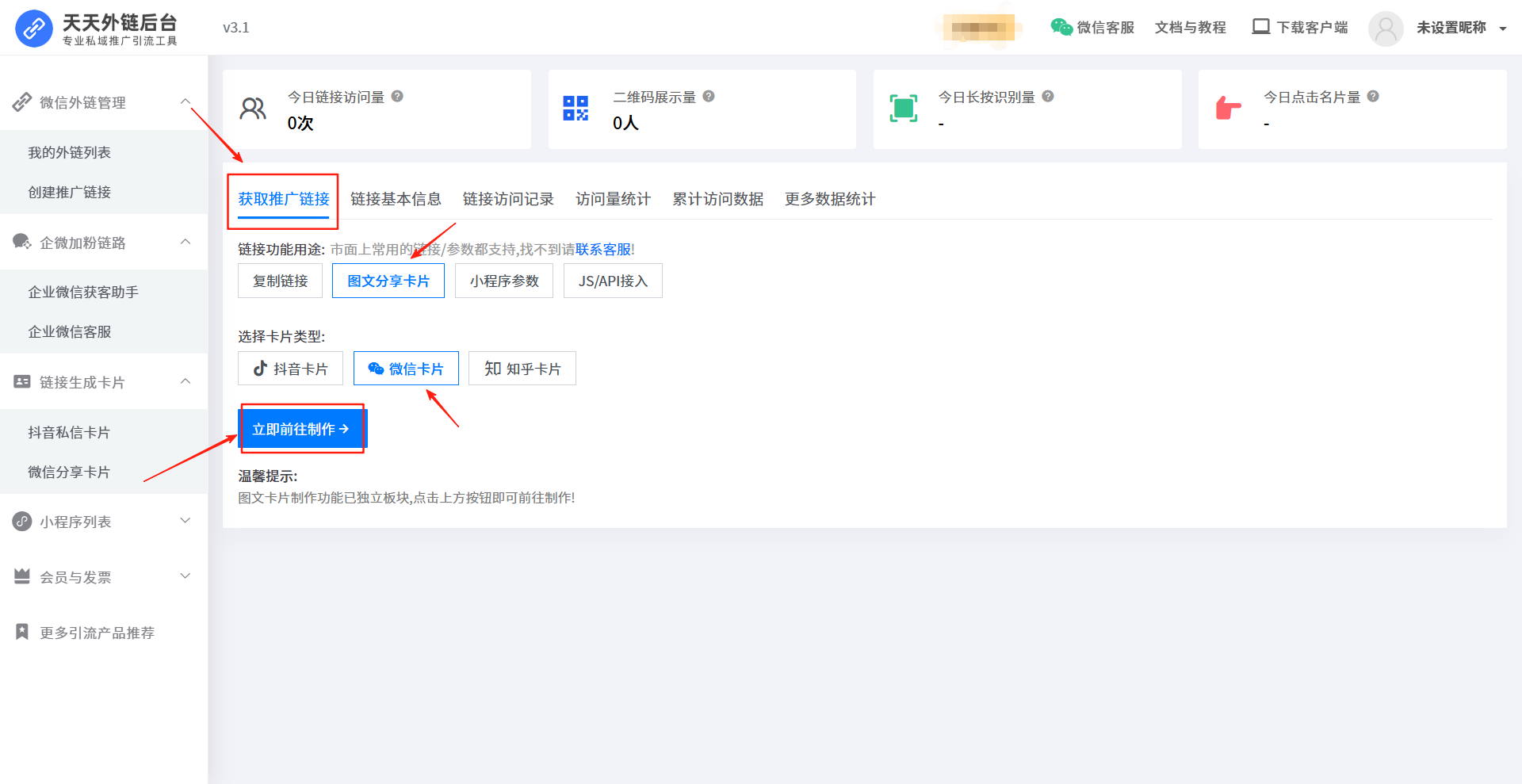Select the 小程序参数 link usage option

[503, 281]
